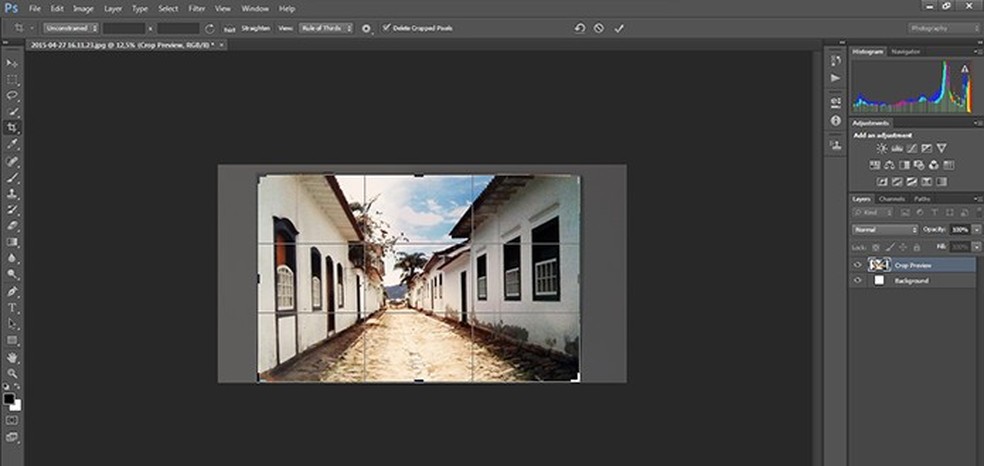984x466 pixels.
Task: Toggle Delete Cropped Pixels checkbox
Action: pyautogui.click(x=387, y=28)
